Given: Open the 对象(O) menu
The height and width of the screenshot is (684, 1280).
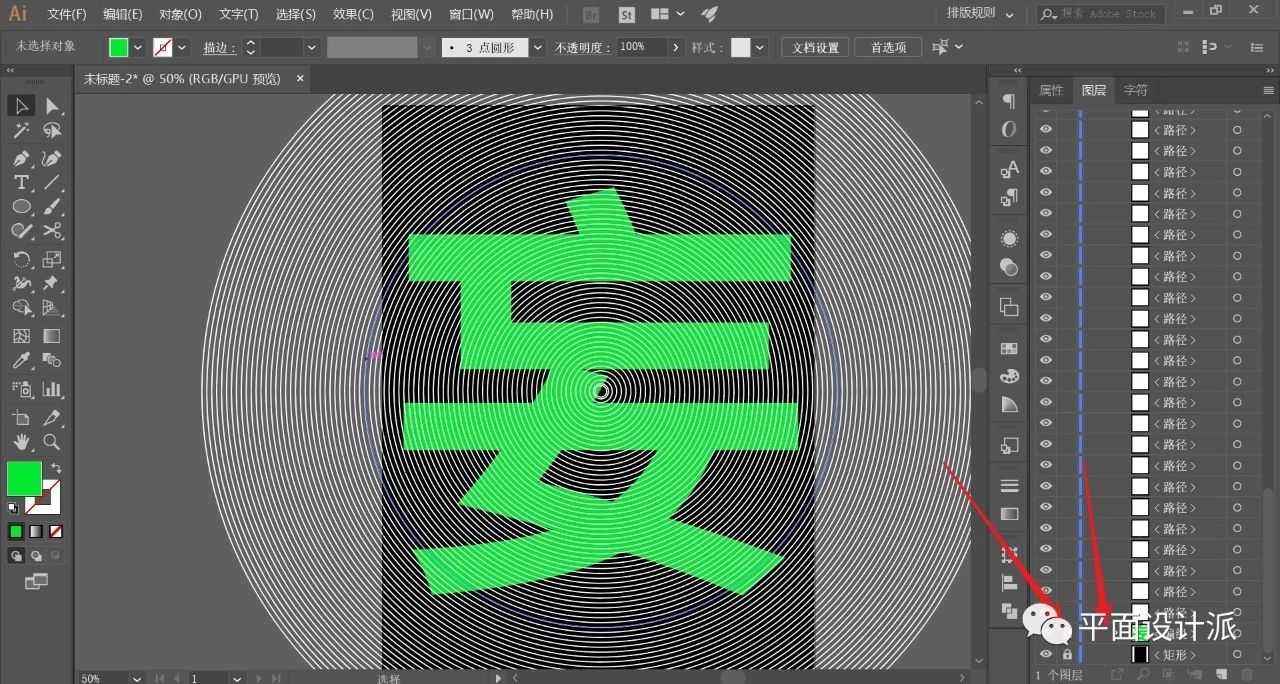Looking at the screenshot, I should (x=180, y=14).
